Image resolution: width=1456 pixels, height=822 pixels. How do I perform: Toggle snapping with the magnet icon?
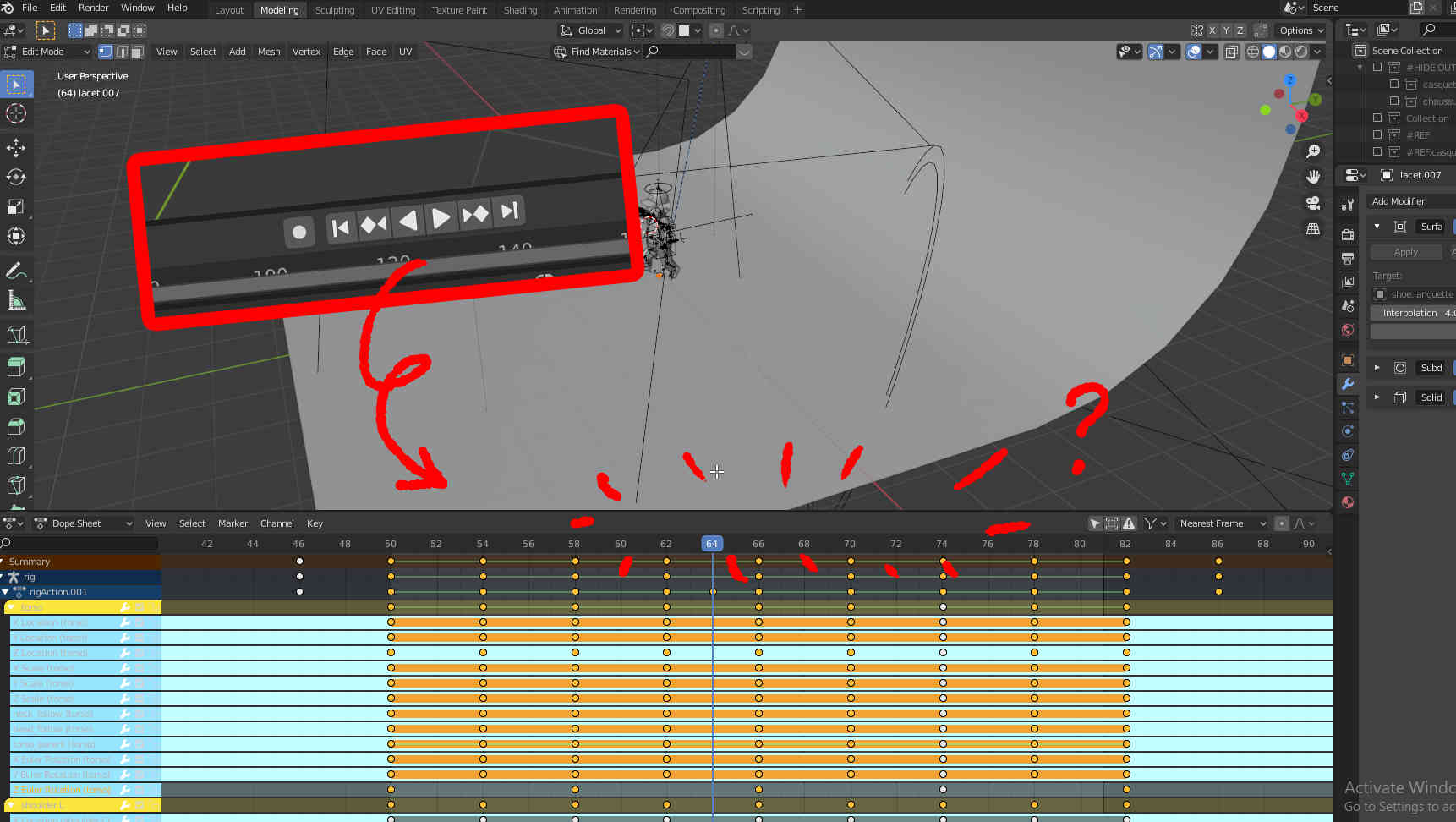click(667, 30)
